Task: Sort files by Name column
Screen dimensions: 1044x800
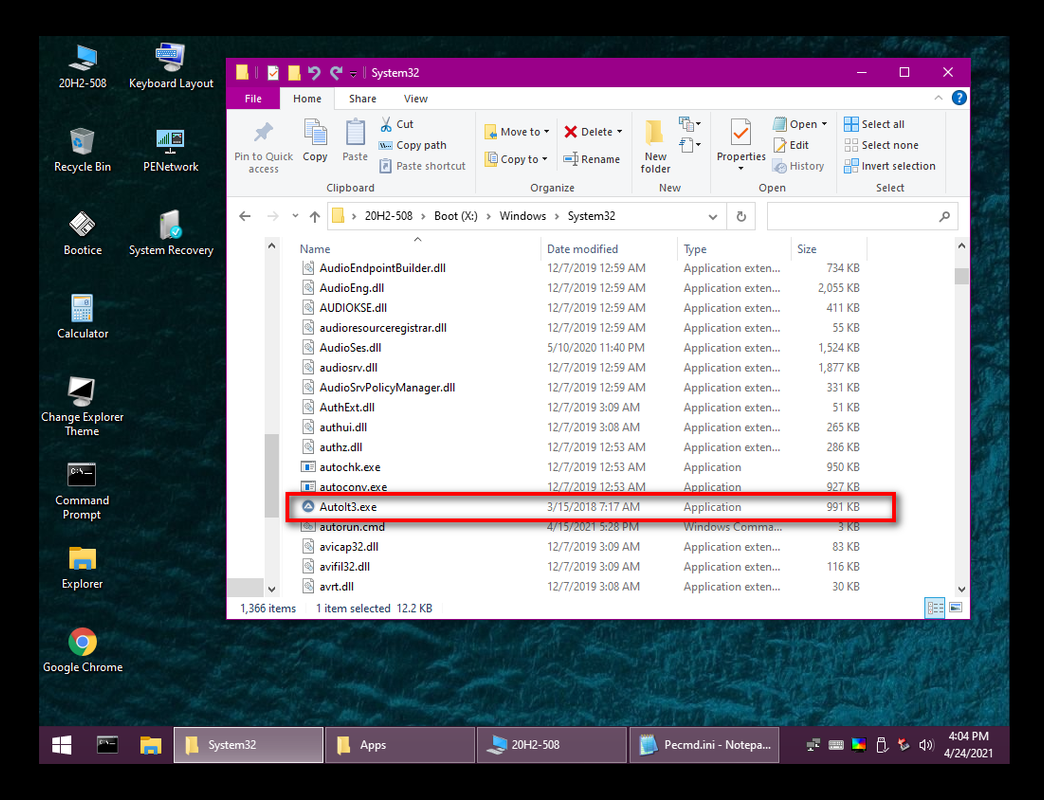Action: [314, 249]
